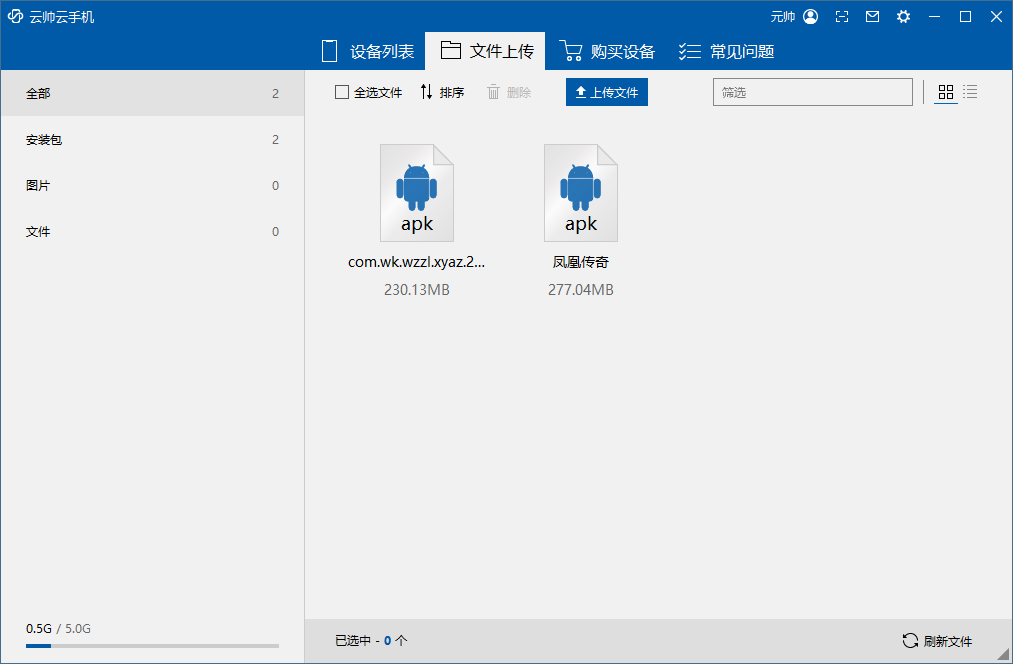Go to the 购买设备 tab

pos(607,51)
